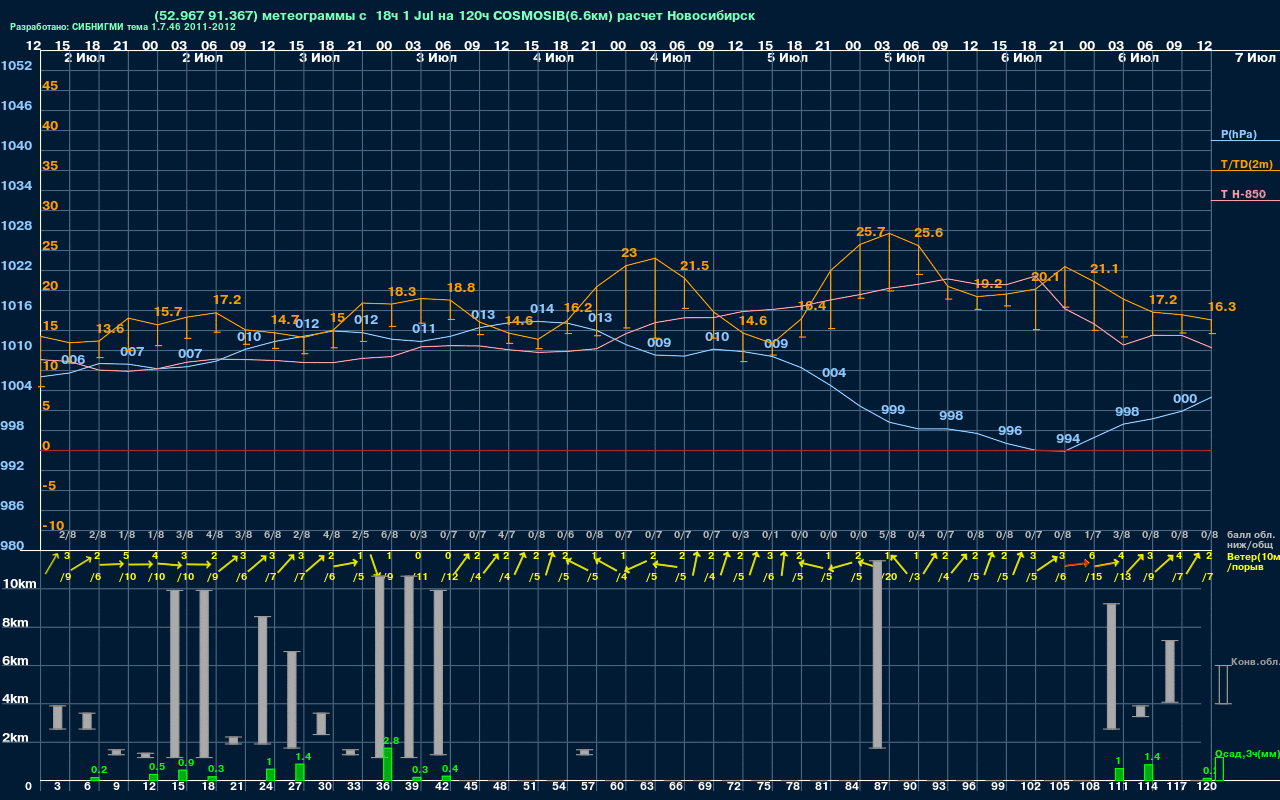Click the 21.5 temperature label
The height and width of the screenshot is (800, 1280).
(694, 266)
